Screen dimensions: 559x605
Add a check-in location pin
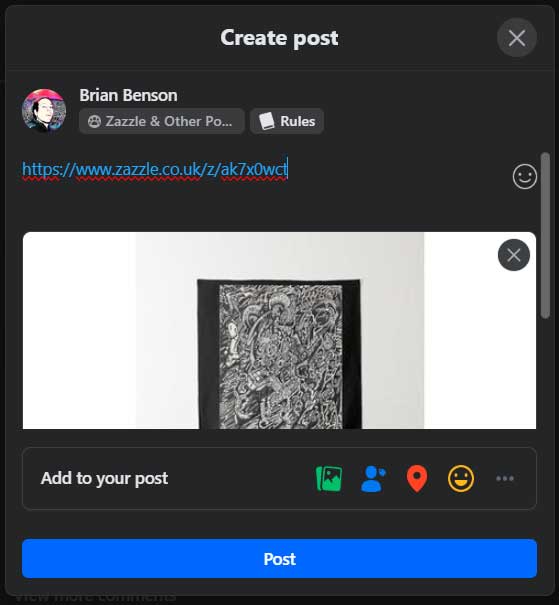pyautogui.click(x=417, y=478)
